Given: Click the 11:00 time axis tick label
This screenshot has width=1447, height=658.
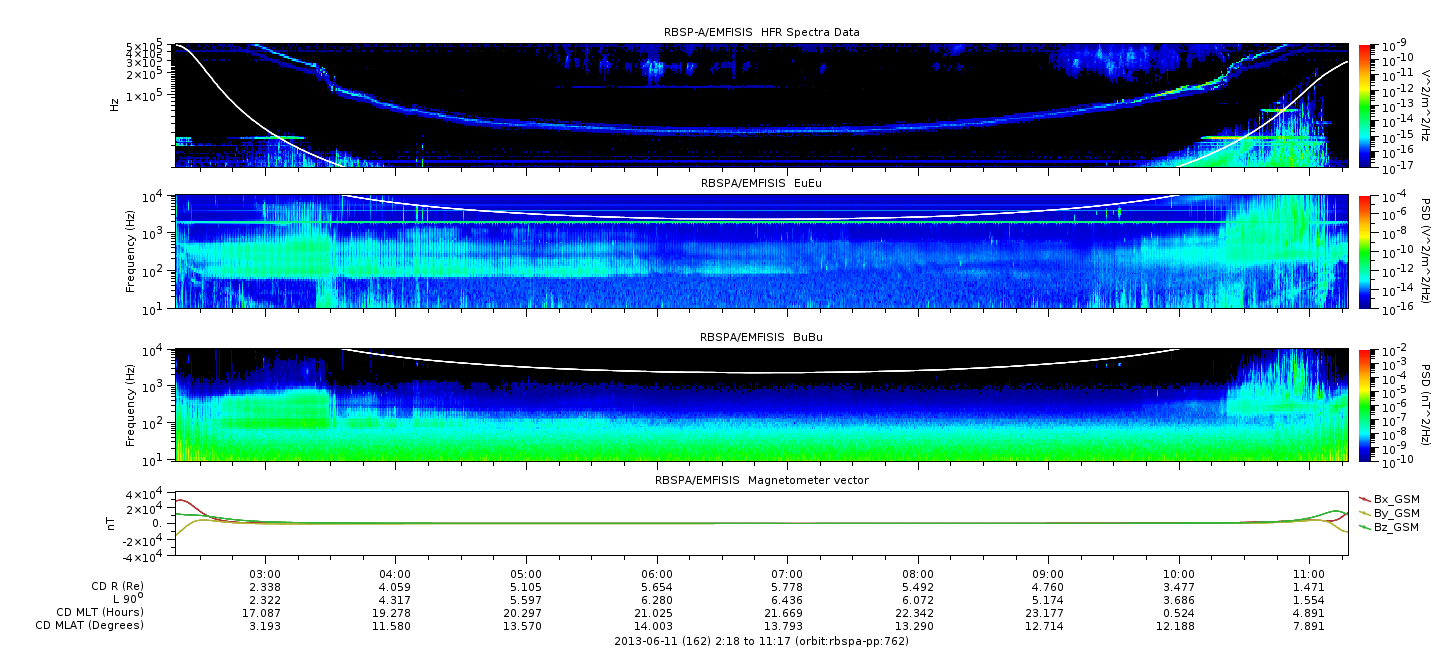Looking at the screenshot, I should (x=1309, y=574).
